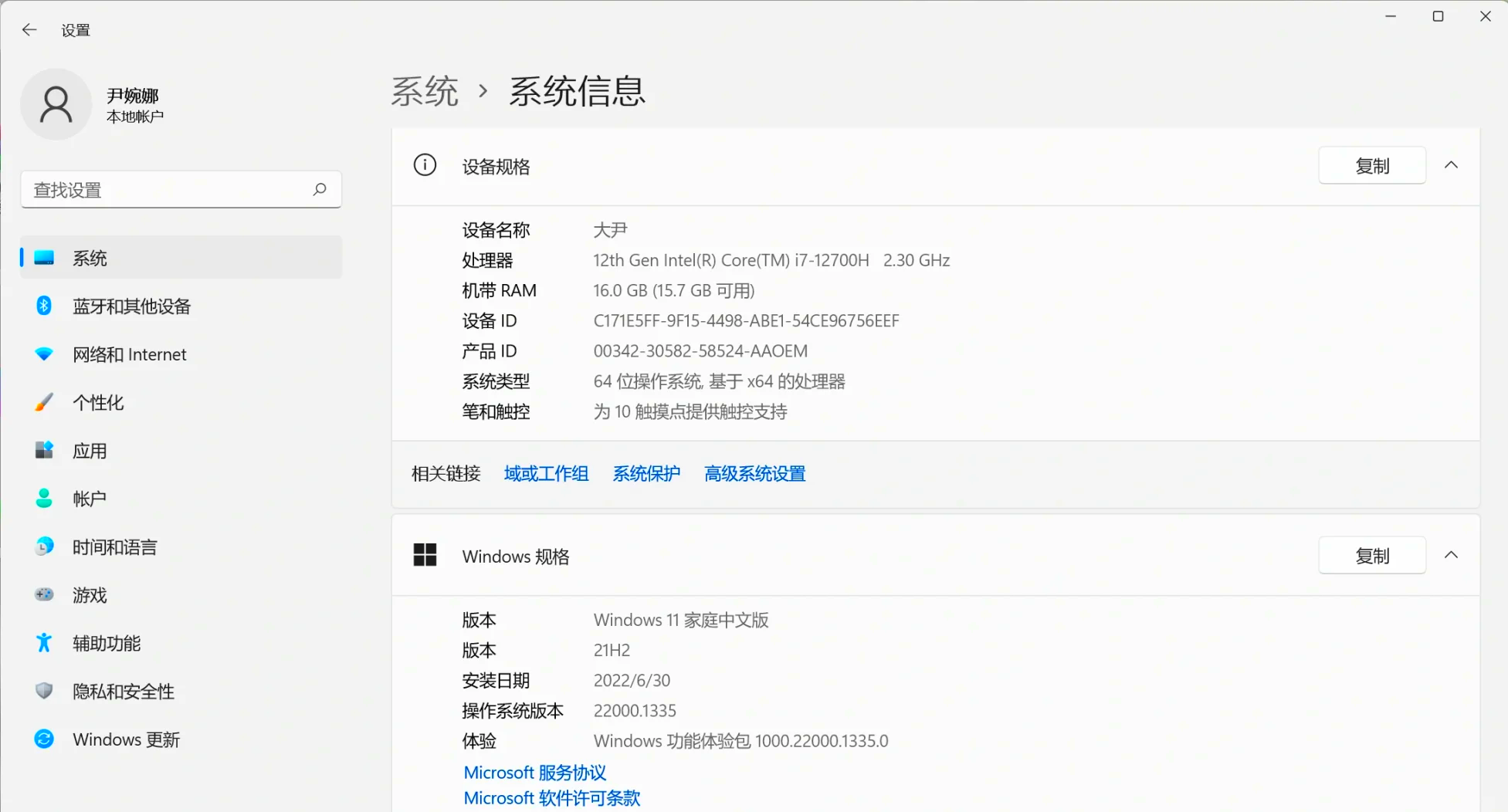Click the apps icon next to 应用
The image size is (1508, 812).
coord(45,450)
